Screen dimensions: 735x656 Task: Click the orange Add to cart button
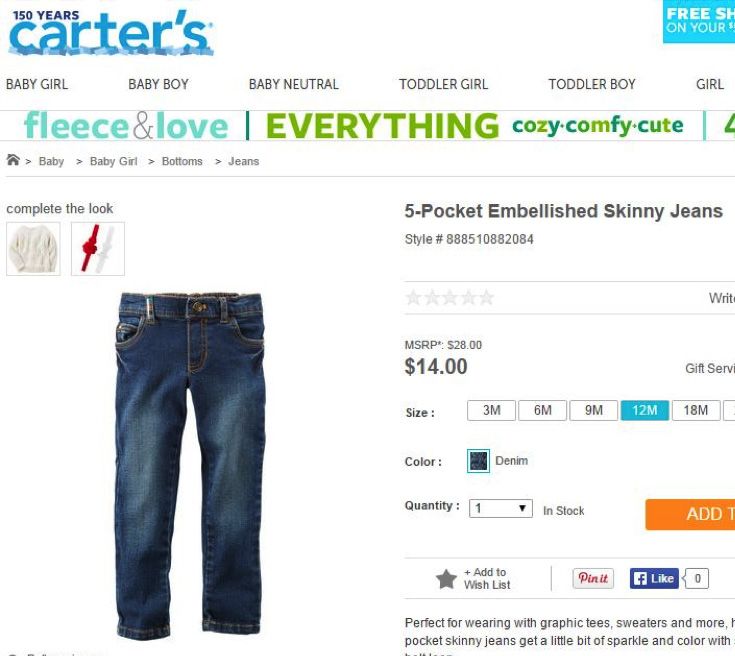690,514
